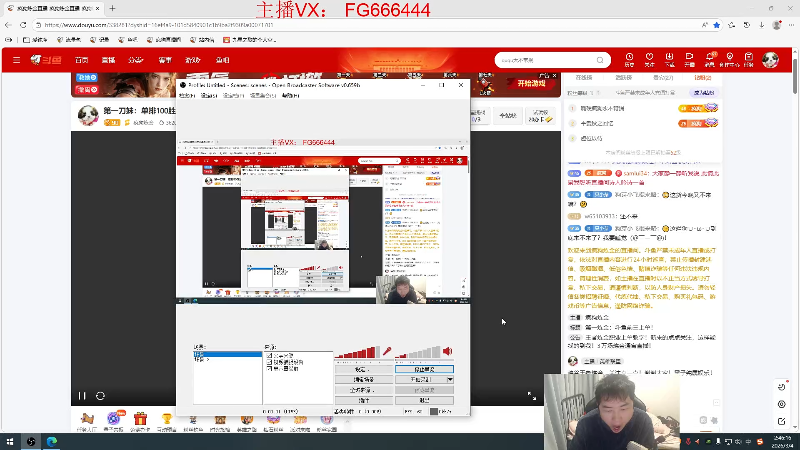Open the Tasks (任务) icon in header
This screenshot has height=450, width=800.
click(748, 60)
